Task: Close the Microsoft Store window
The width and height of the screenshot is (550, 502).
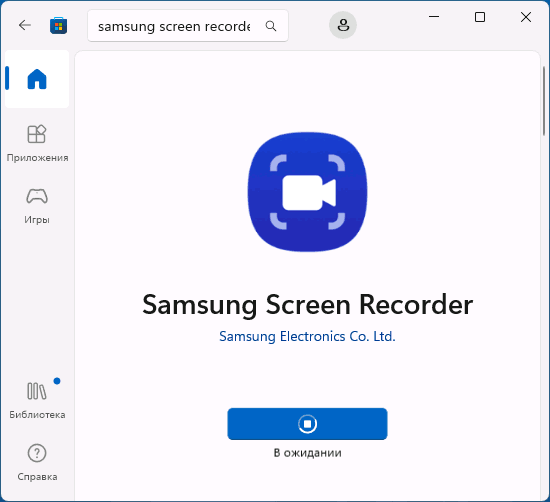Action: click(x=526, y=17)
